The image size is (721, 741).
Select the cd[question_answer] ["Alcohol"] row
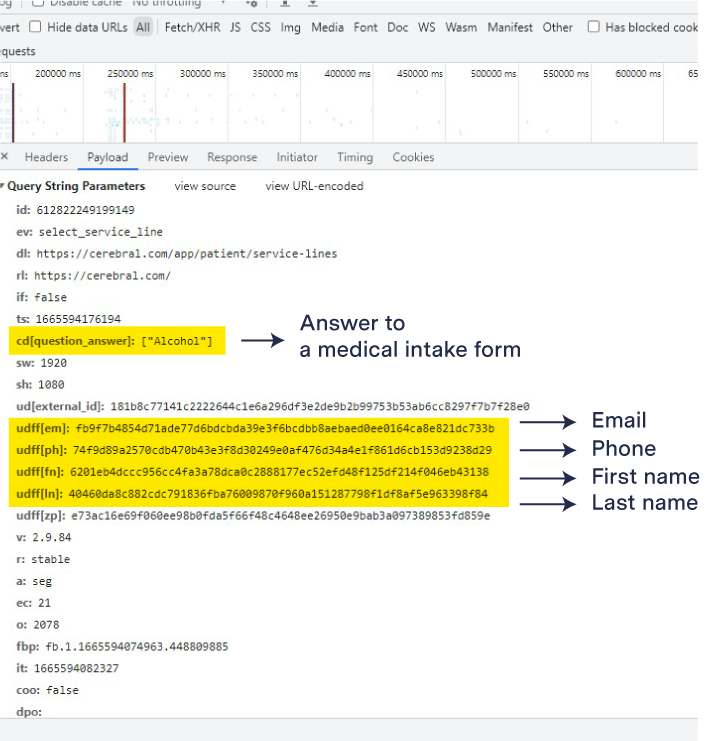click(117, 341)
